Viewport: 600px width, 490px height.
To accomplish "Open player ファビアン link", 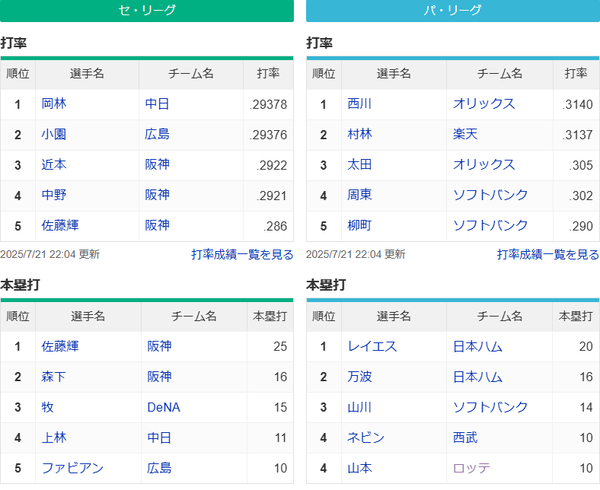I will 72,468.
